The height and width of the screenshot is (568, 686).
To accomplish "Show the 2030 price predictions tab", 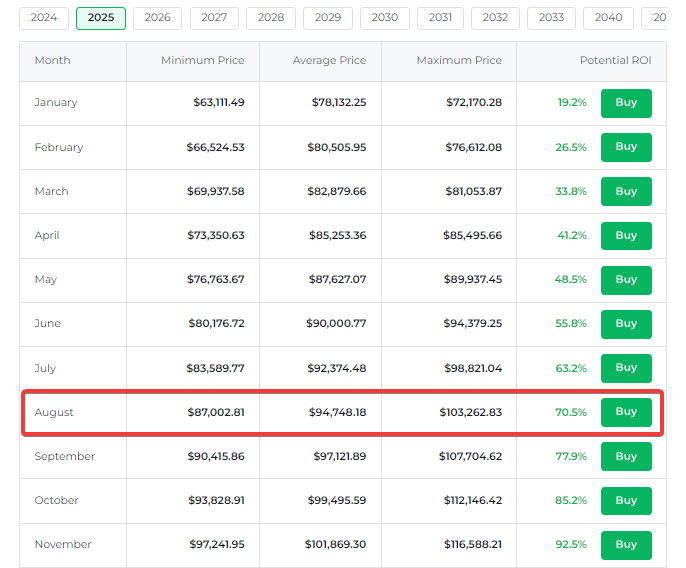I will pyautogui.click(x=384, y=18).
